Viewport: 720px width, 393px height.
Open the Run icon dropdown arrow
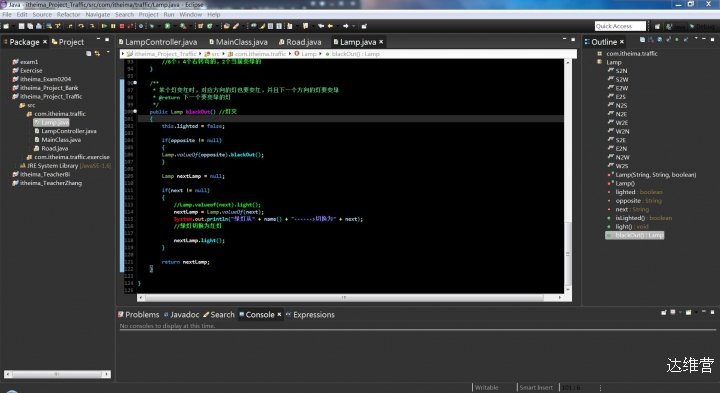point(174,26)
